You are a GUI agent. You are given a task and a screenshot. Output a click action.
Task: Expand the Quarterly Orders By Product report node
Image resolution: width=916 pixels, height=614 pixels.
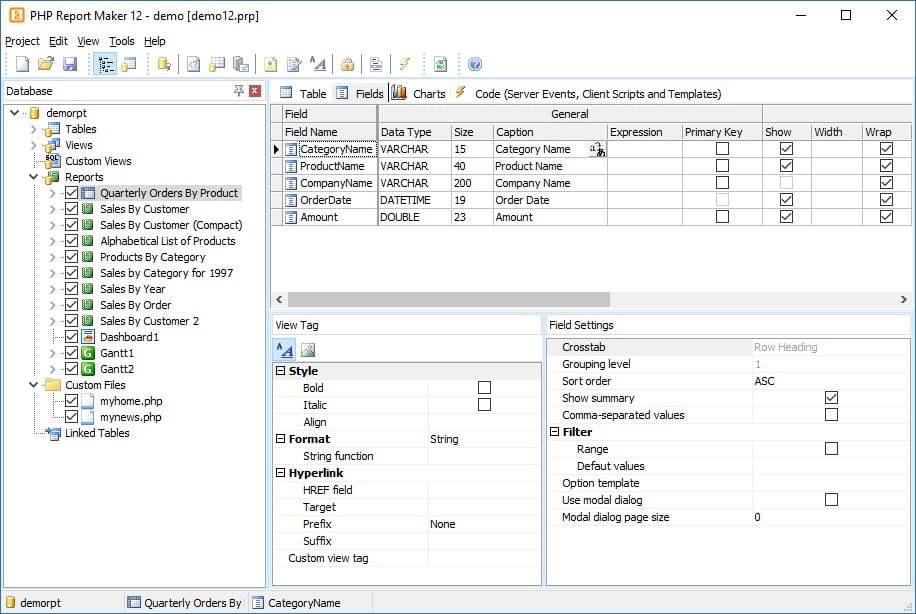(x=53, y=193)
